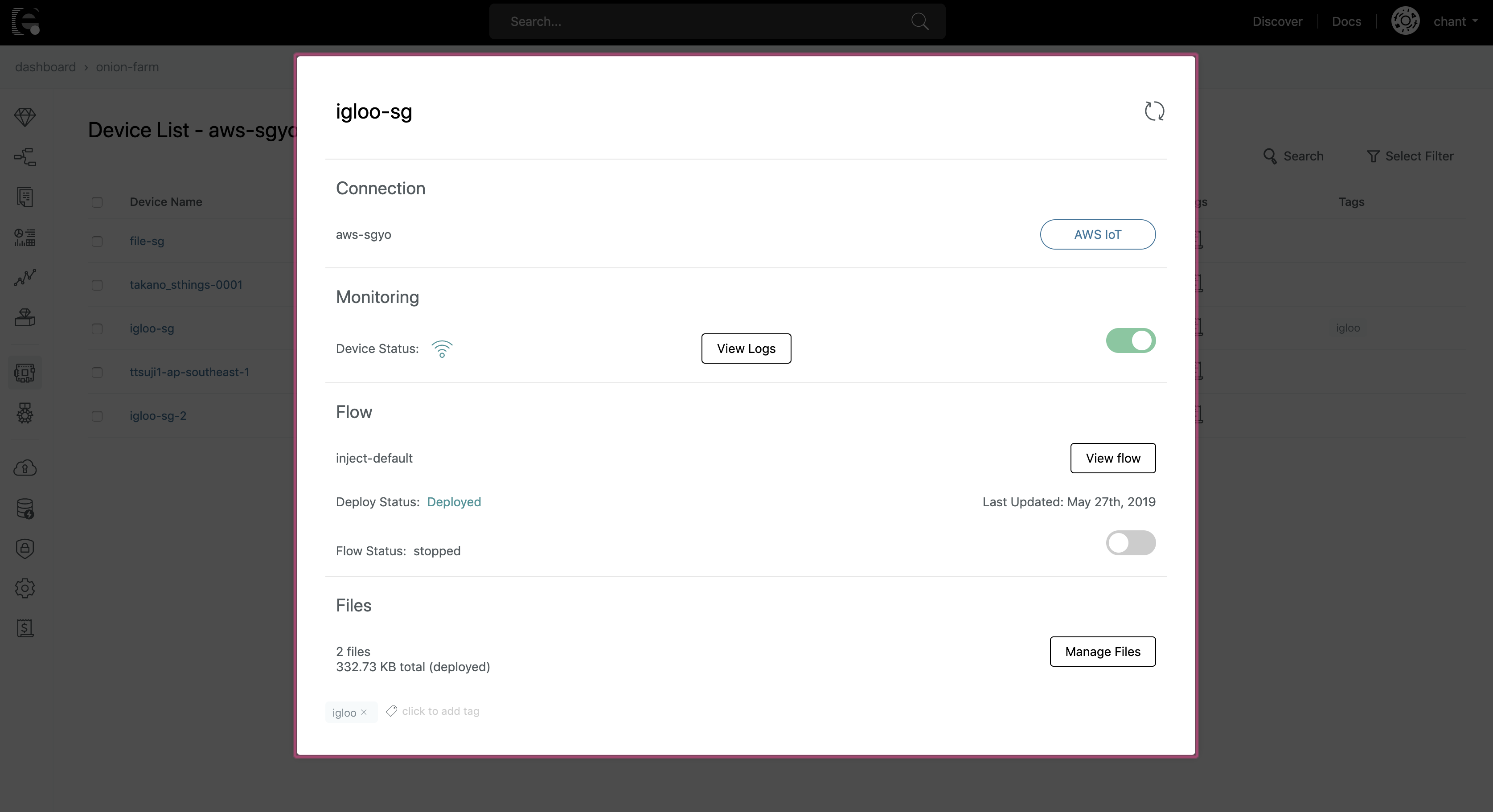Open the shield lock icon in sidebar

[25, 548]
